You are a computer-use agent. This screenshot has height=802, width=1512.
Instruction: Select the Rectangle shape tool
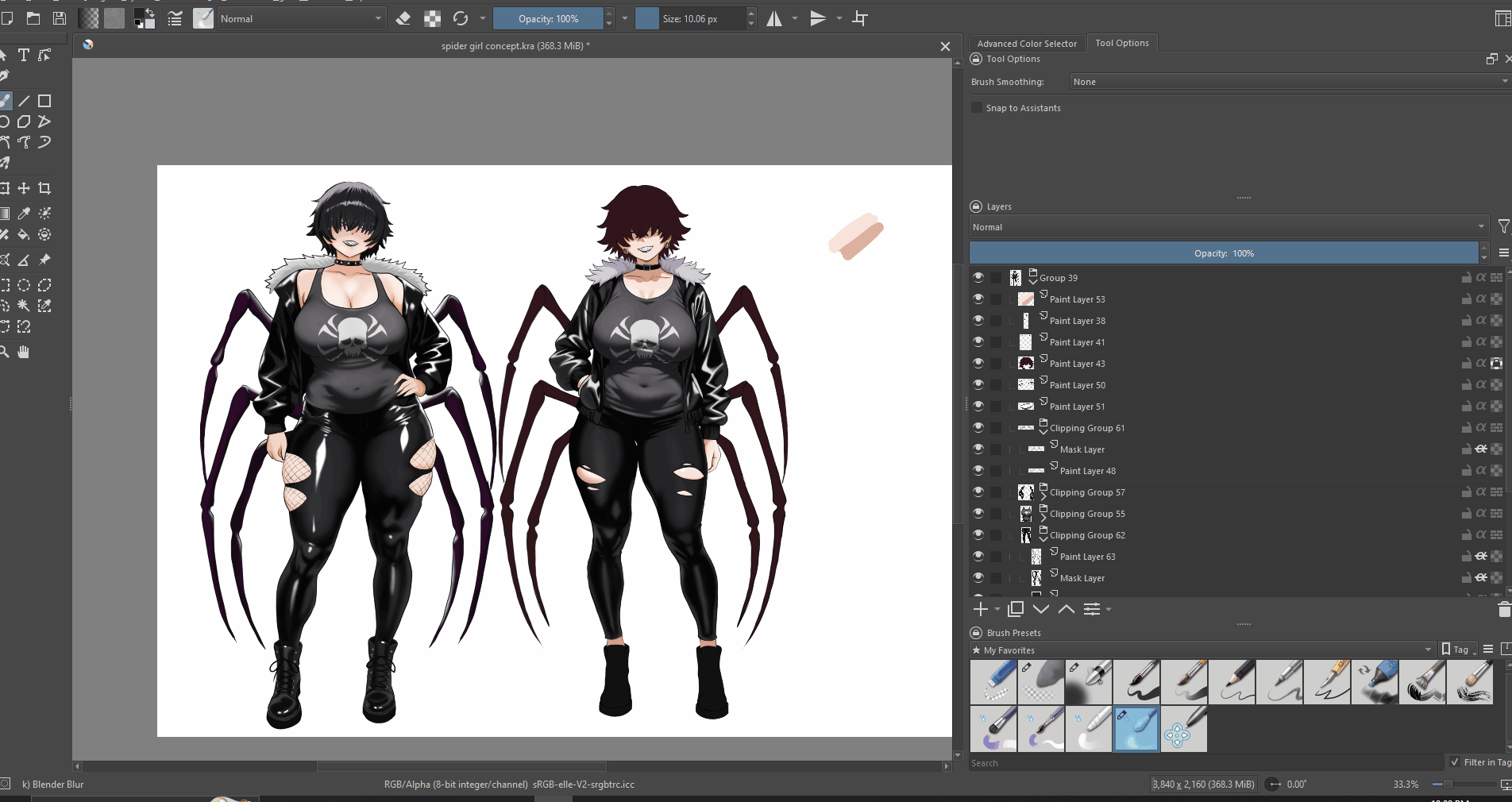[x=44, y=101]
